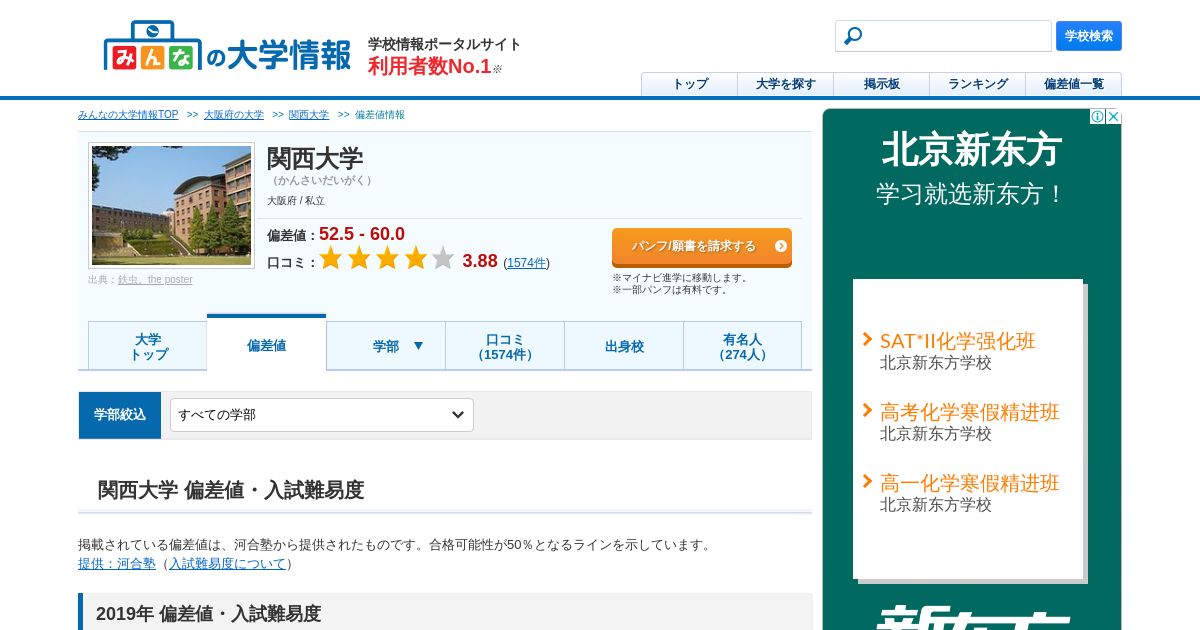Open the 提供：河合塾 link

click(x=117, y=564)
